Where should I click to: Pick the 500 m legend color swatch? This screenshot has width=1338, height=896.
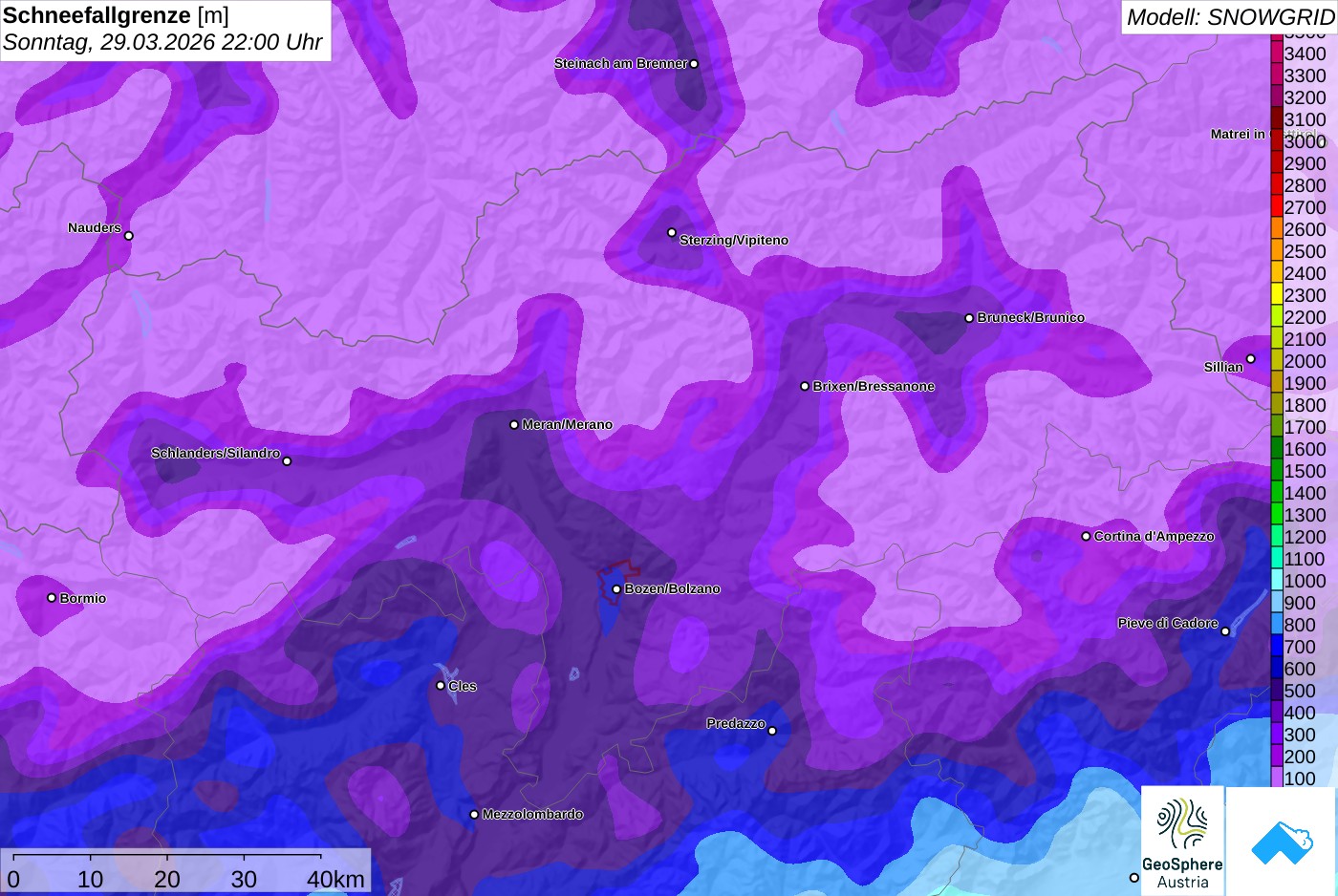pos(1276,691)
